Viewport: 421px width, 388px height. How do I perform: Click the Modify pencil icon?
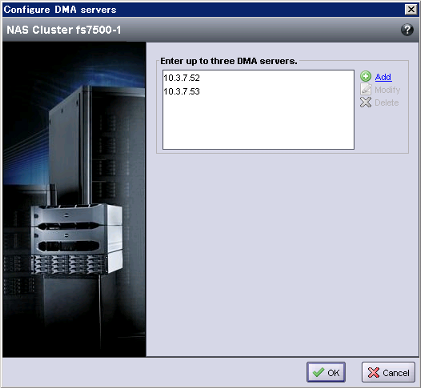(x=366, y=89)
